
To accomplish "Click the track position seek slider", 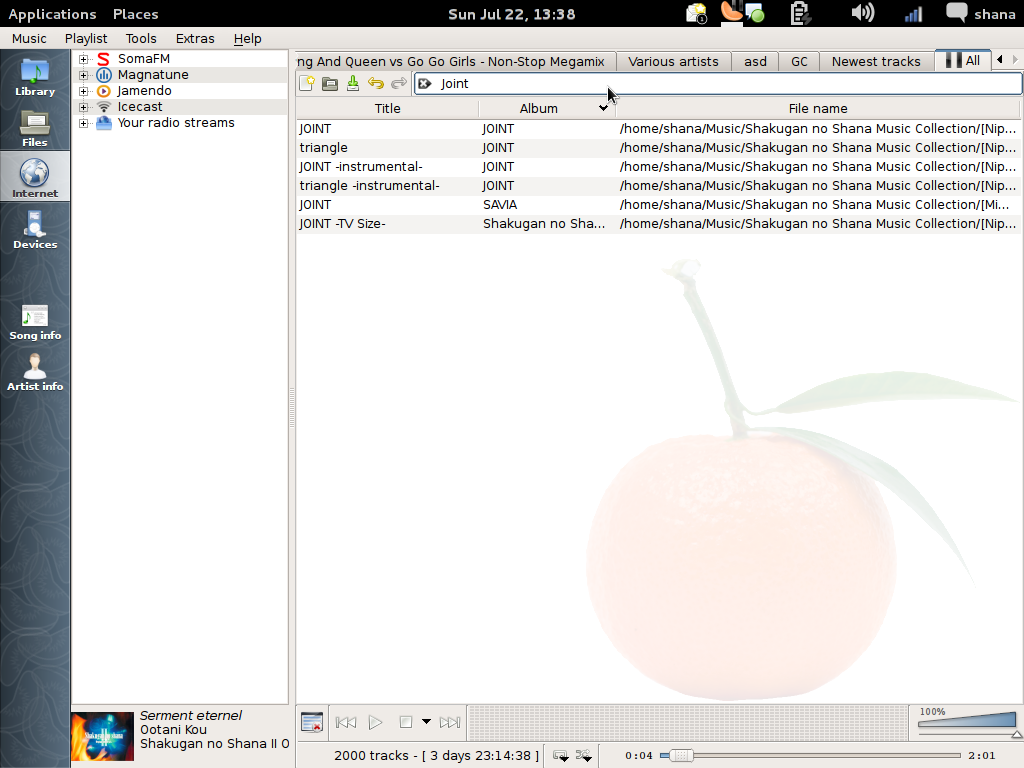I will tap(810, 756).
